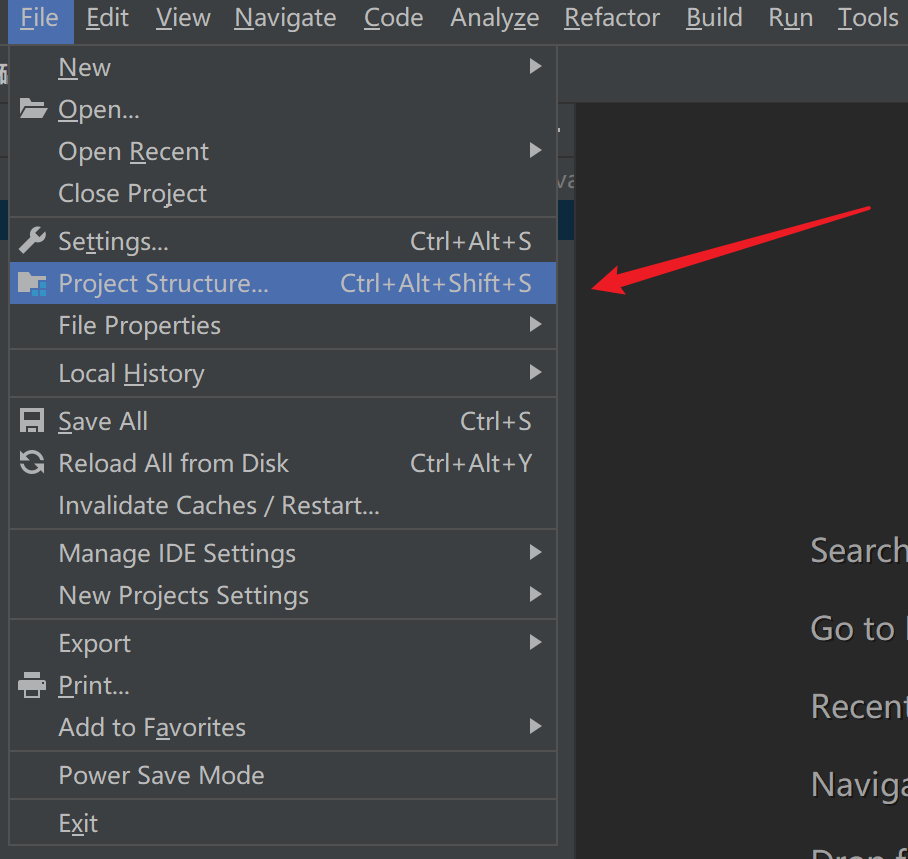Click the Reload All from Disk icon

pos(33,463)
